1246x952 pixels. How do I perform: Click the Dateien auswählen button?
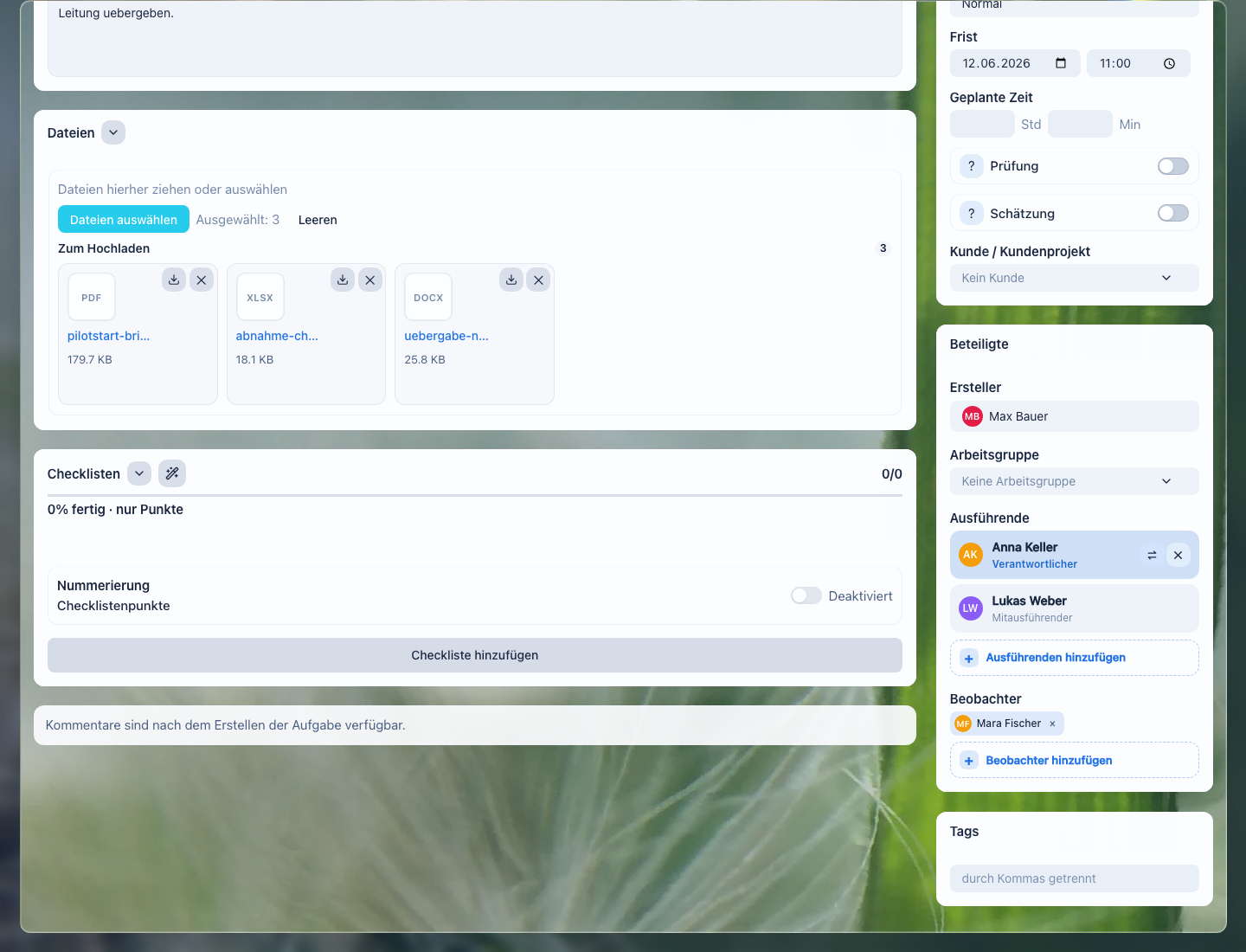click(124, 219)
